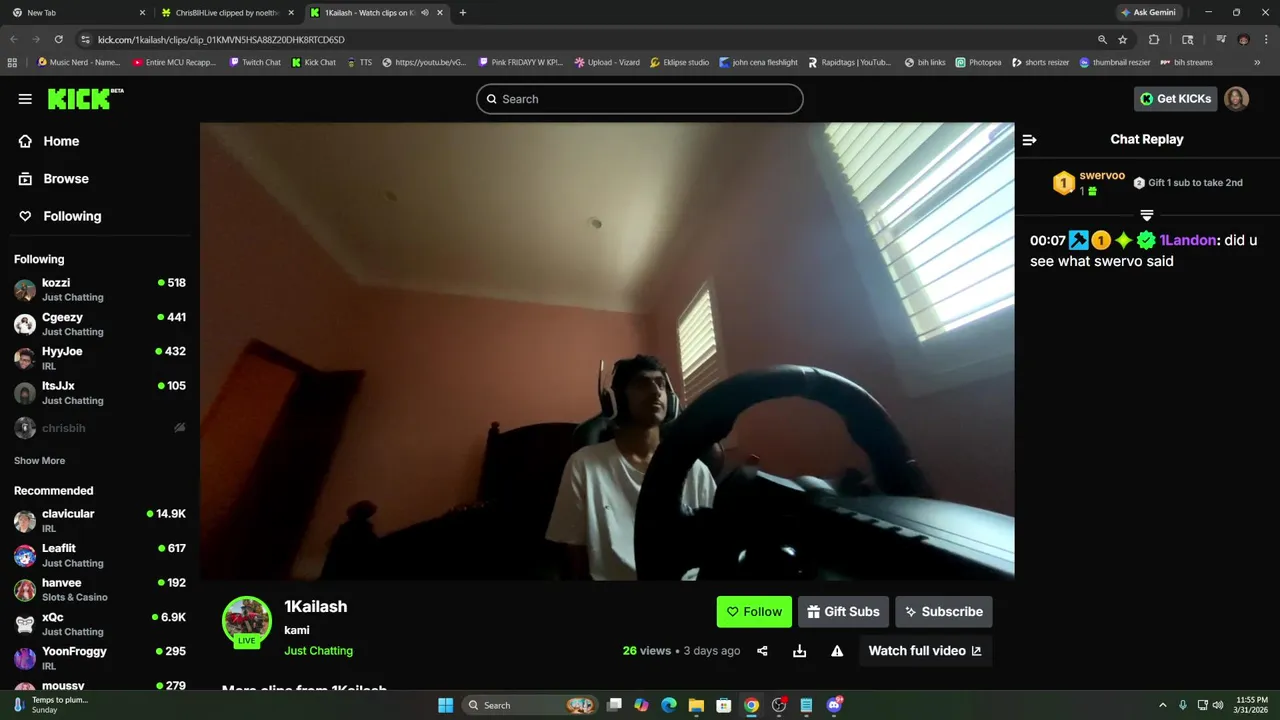This screenshot has height=720, width=1280.
Task: Open Microsoft Edge from the taskbar
Action: click(669, 705)
